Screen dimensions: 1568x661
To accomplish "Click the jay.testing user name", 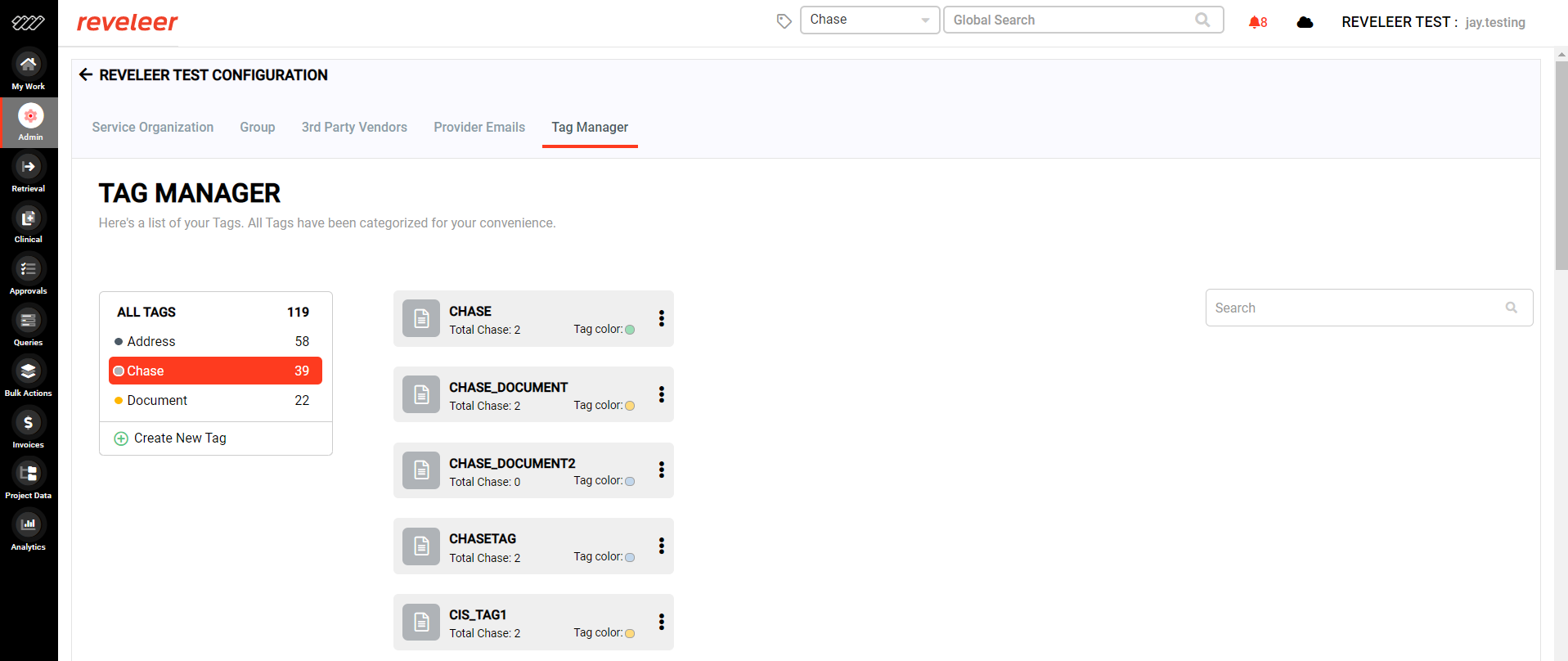I will coord(1495,22).
